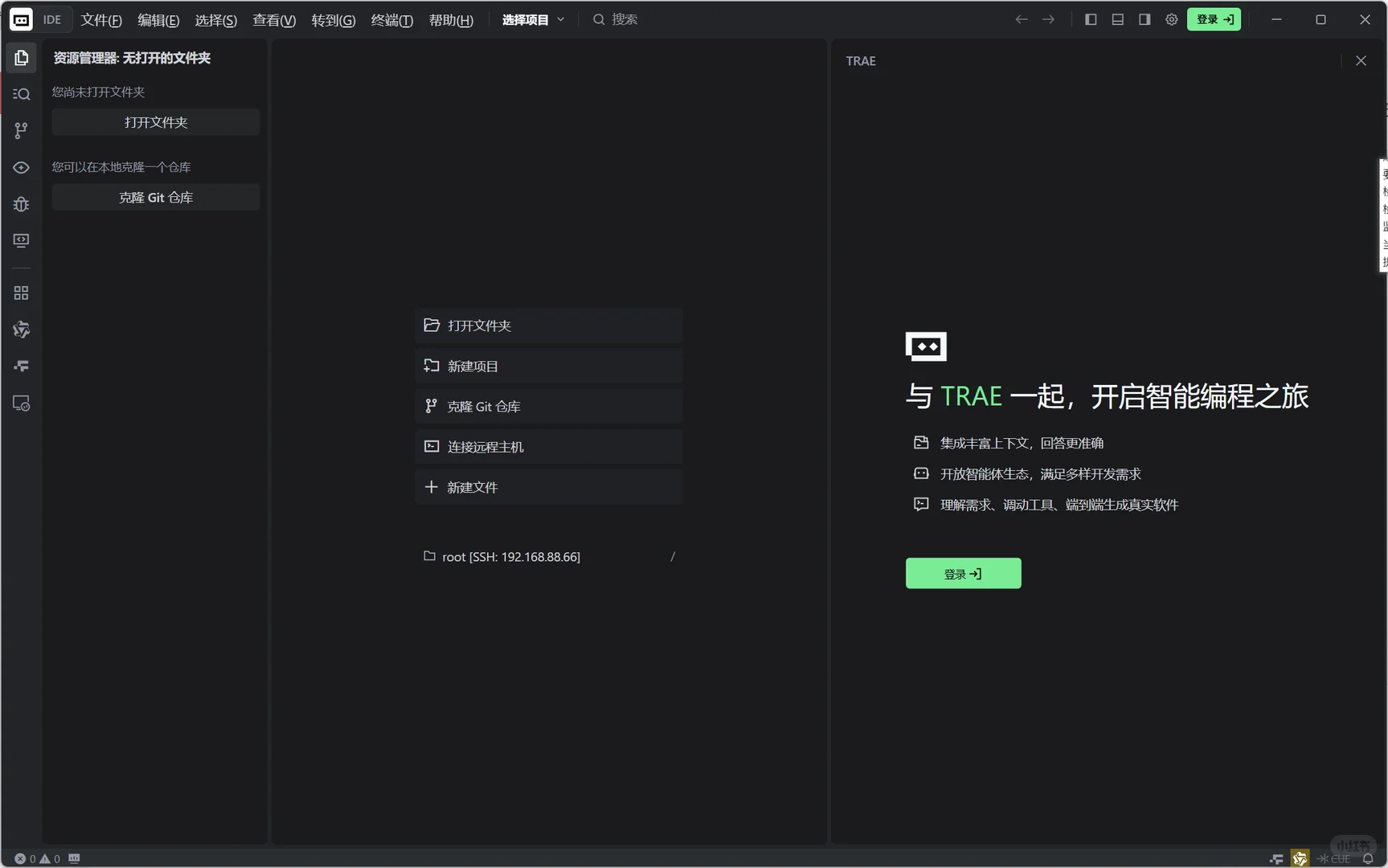Click 打开文件夹 button in the explorer sidebar
Image resolution: width=1388 pixels, height=868 pixels.
pyautogui.click(x=156, y=122)
